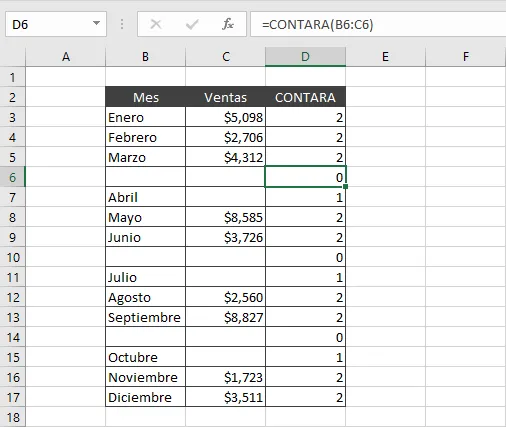Select the column A header

[66, 57]
